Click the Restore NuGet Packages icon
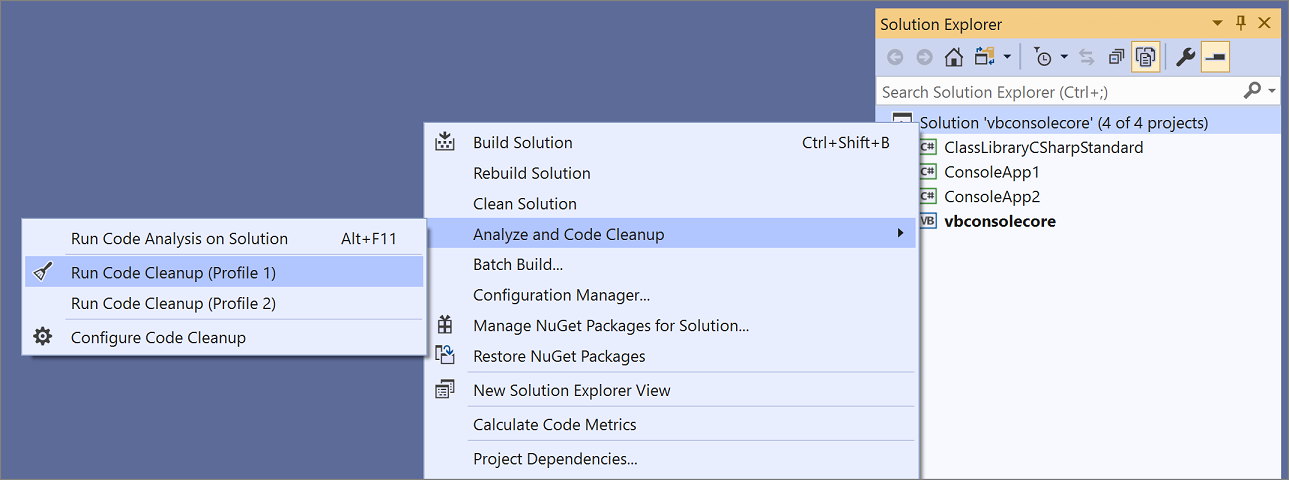 [x=445, y=355]
